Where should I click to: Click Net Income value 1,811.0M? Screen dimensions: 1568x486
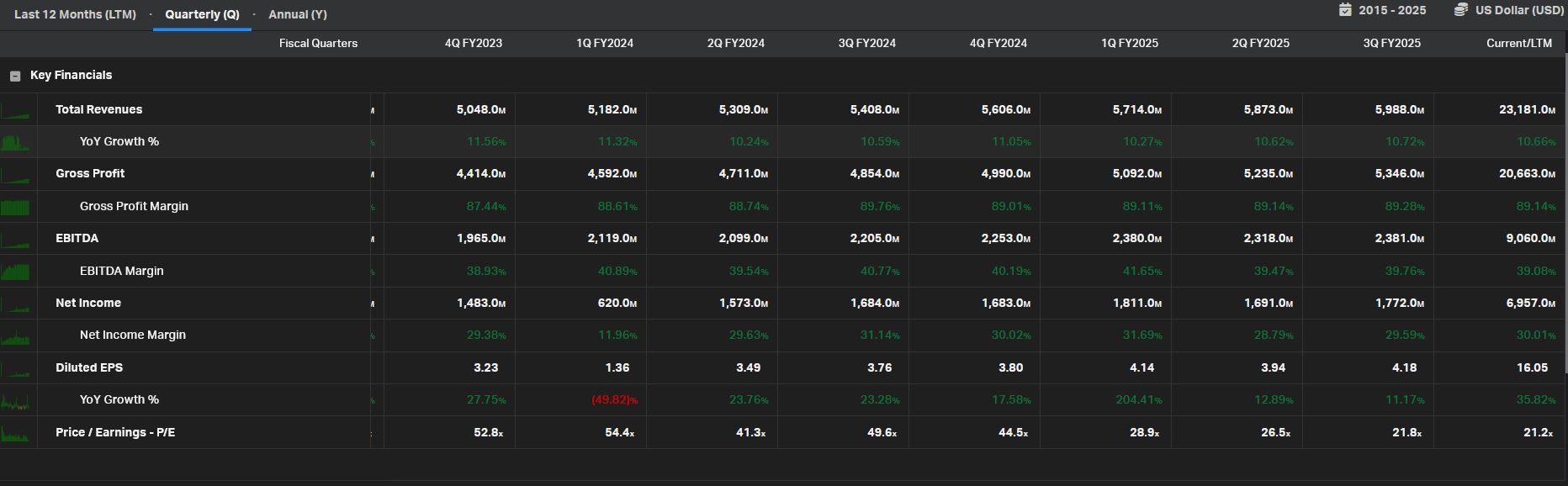click(x=1137, y=303)
